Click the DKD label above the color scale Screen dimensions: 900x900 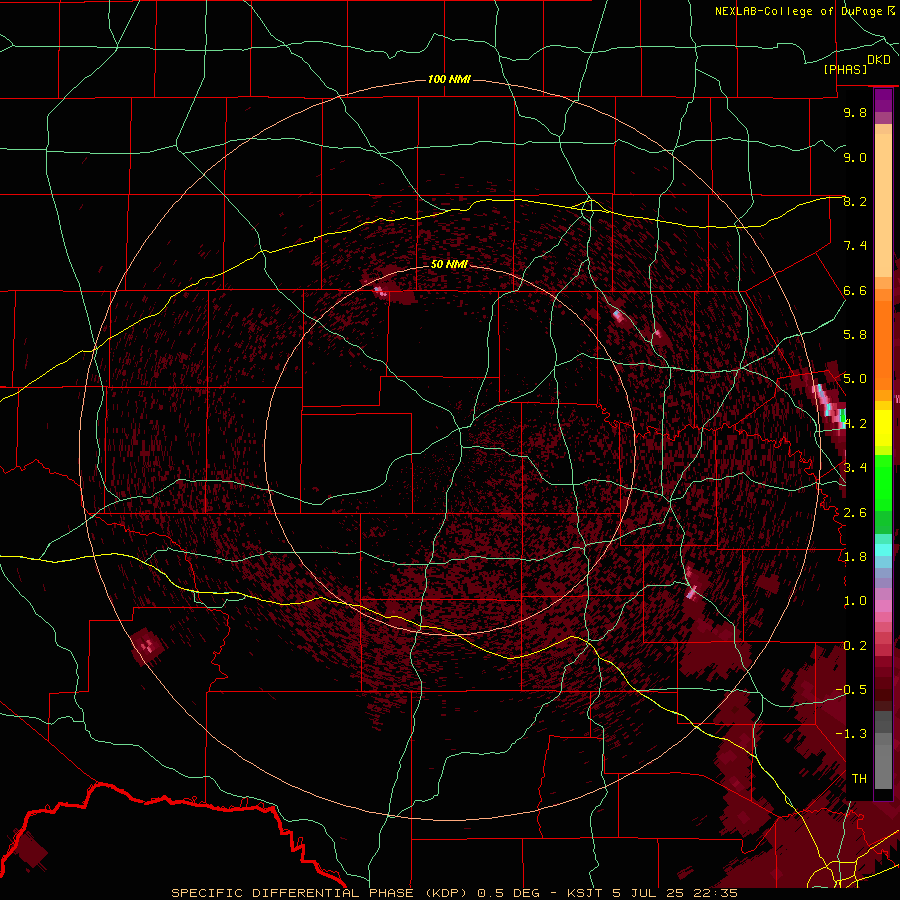(879, 60)
